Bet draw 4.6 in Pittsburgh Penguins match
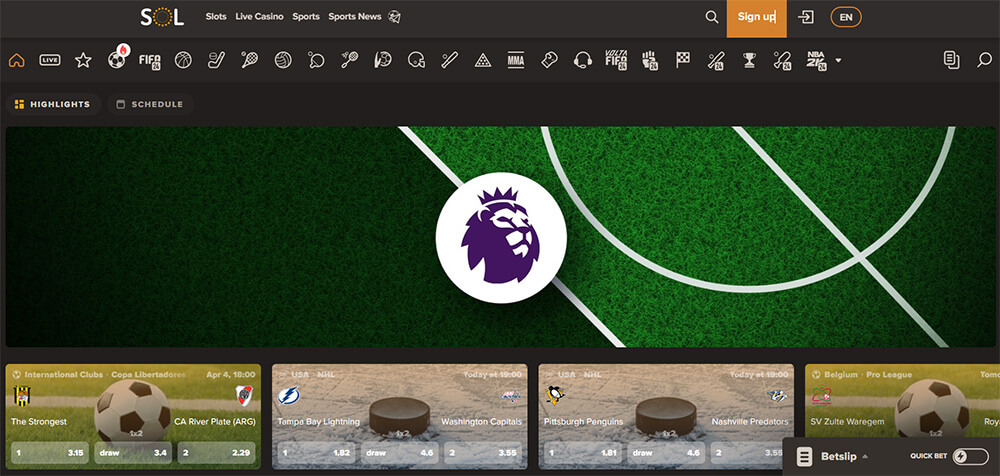This screenshot has width=1000, height=476. pos(666,453)
